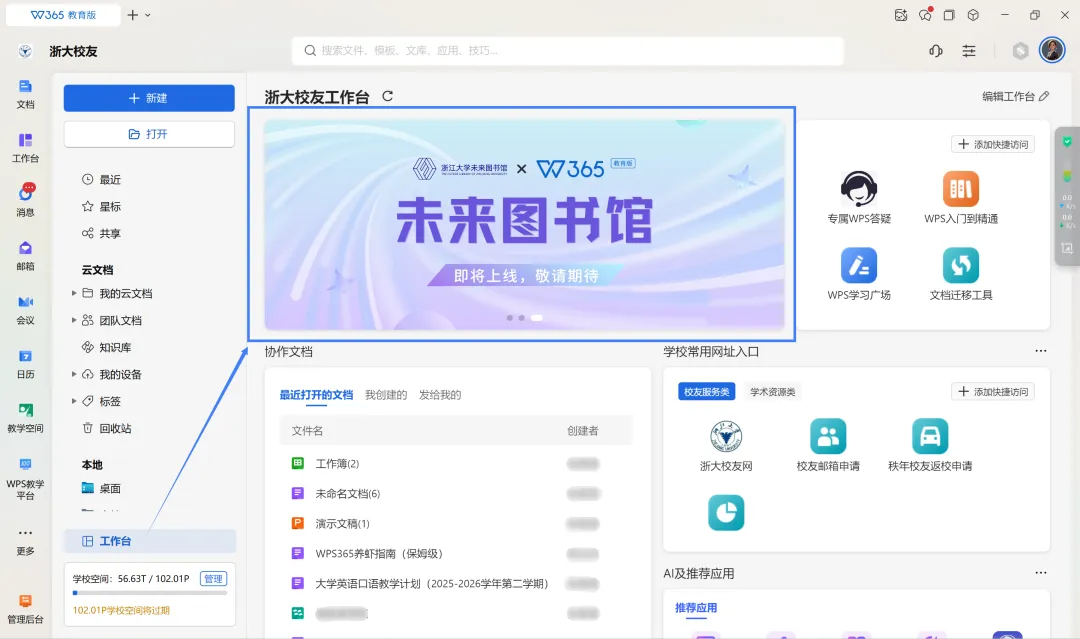Open WPS365养虾指南（保姆级）file
Viewport: 1080px width, 639px height.
click(378, 554)
